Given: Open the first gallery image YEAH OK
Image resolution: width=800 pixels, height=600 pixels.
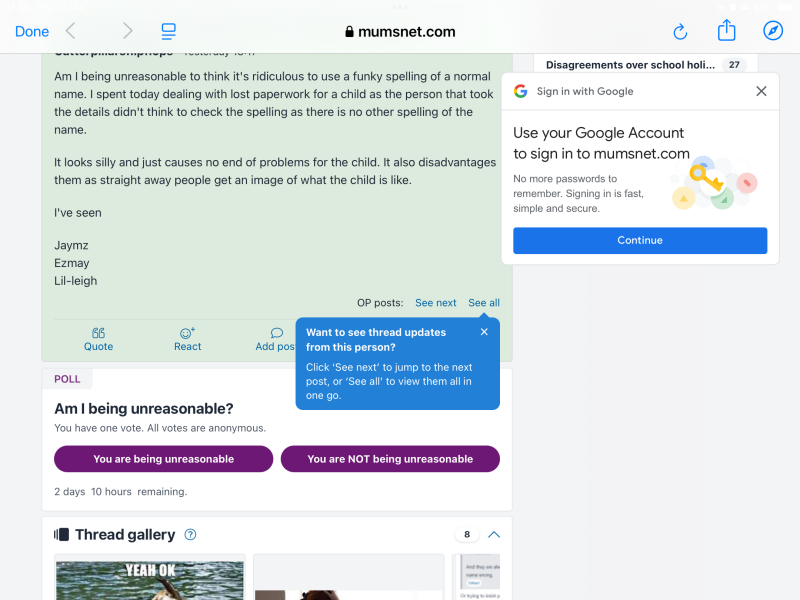Looking at the screenshot, I should 149,579.
